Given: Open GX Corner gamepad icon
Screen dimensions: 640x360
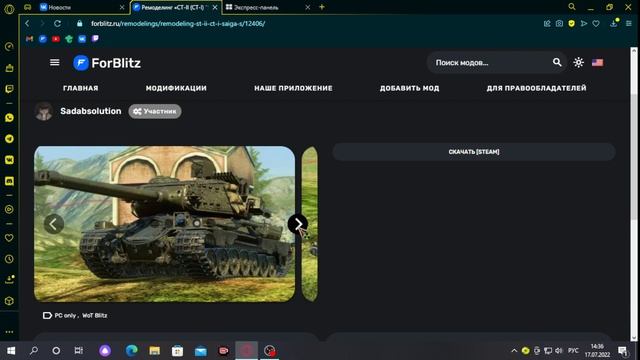Looking at the screenshot, I should [x=27, y=7].
